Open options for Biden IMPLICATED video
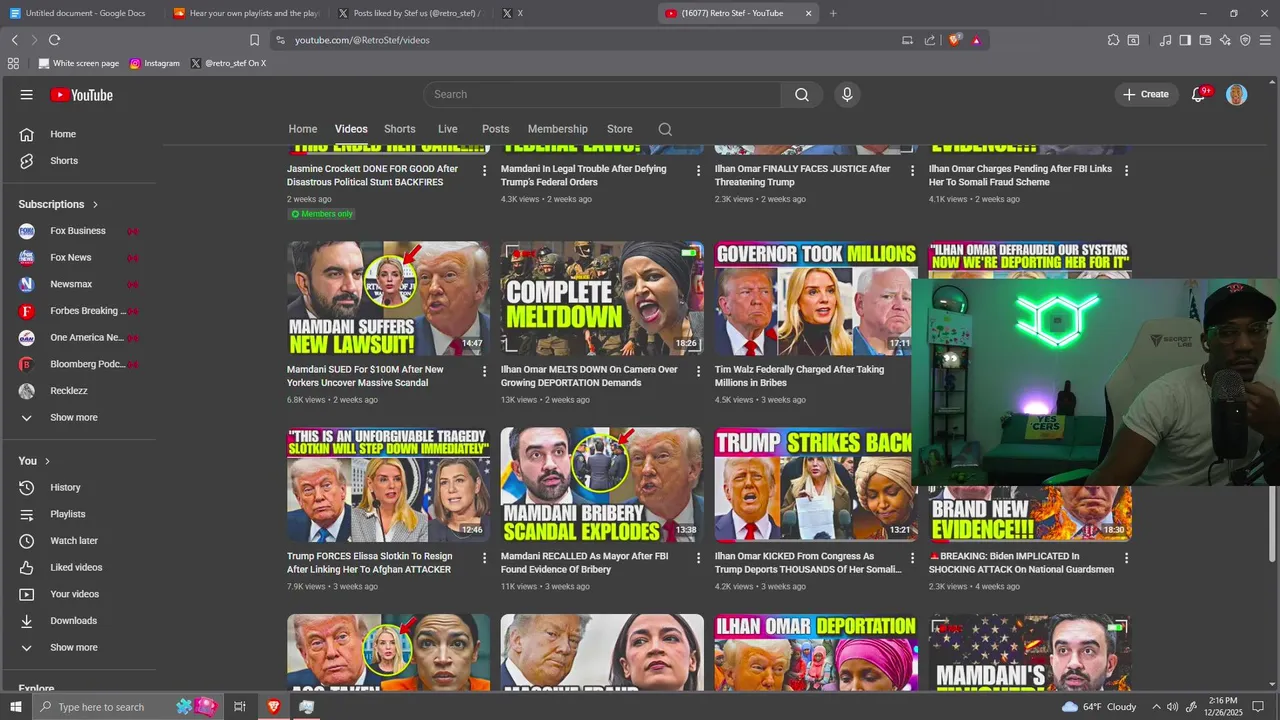The image size is (1280, 720). (x=1126, y=558)
